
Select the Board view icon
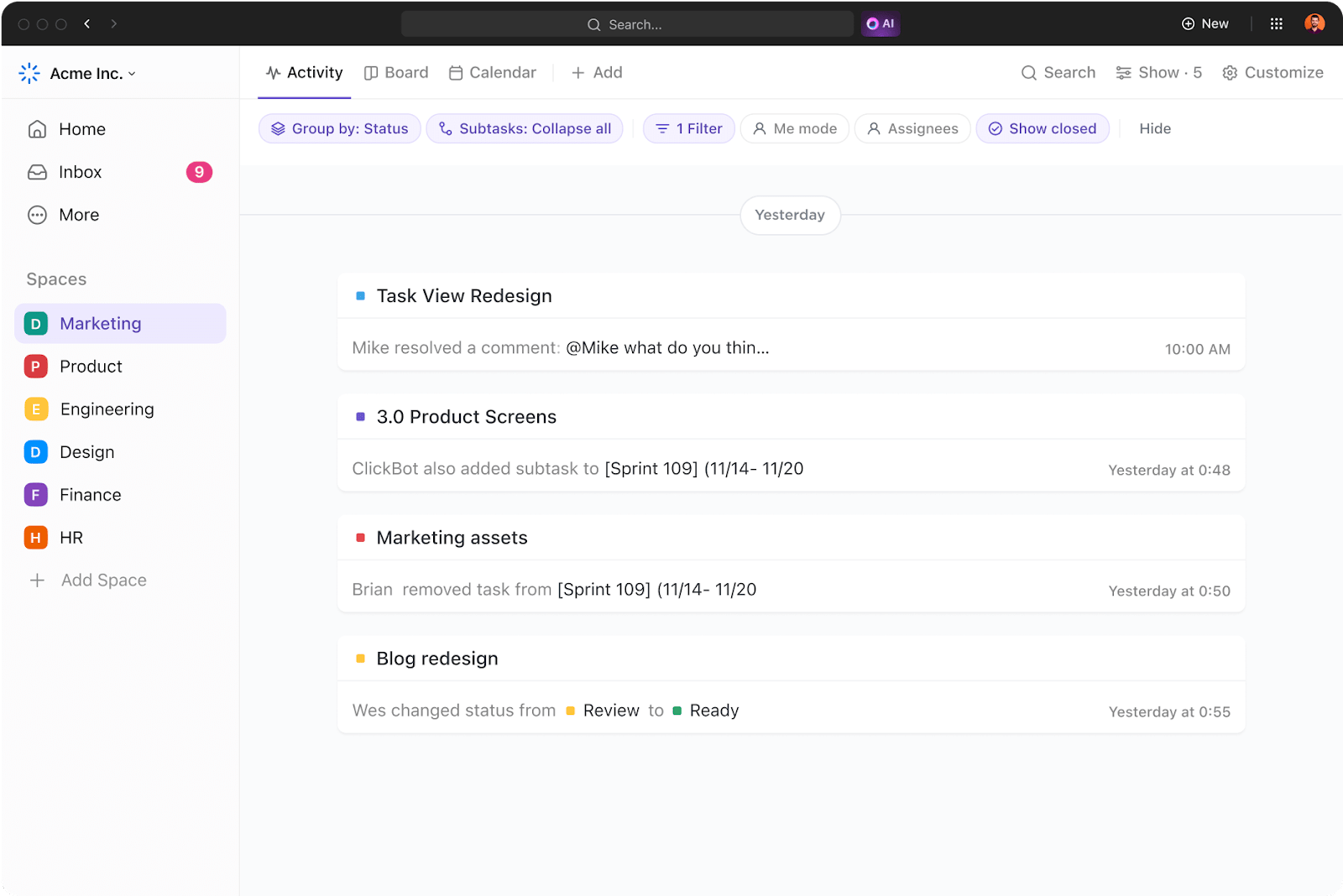[372, 72]
